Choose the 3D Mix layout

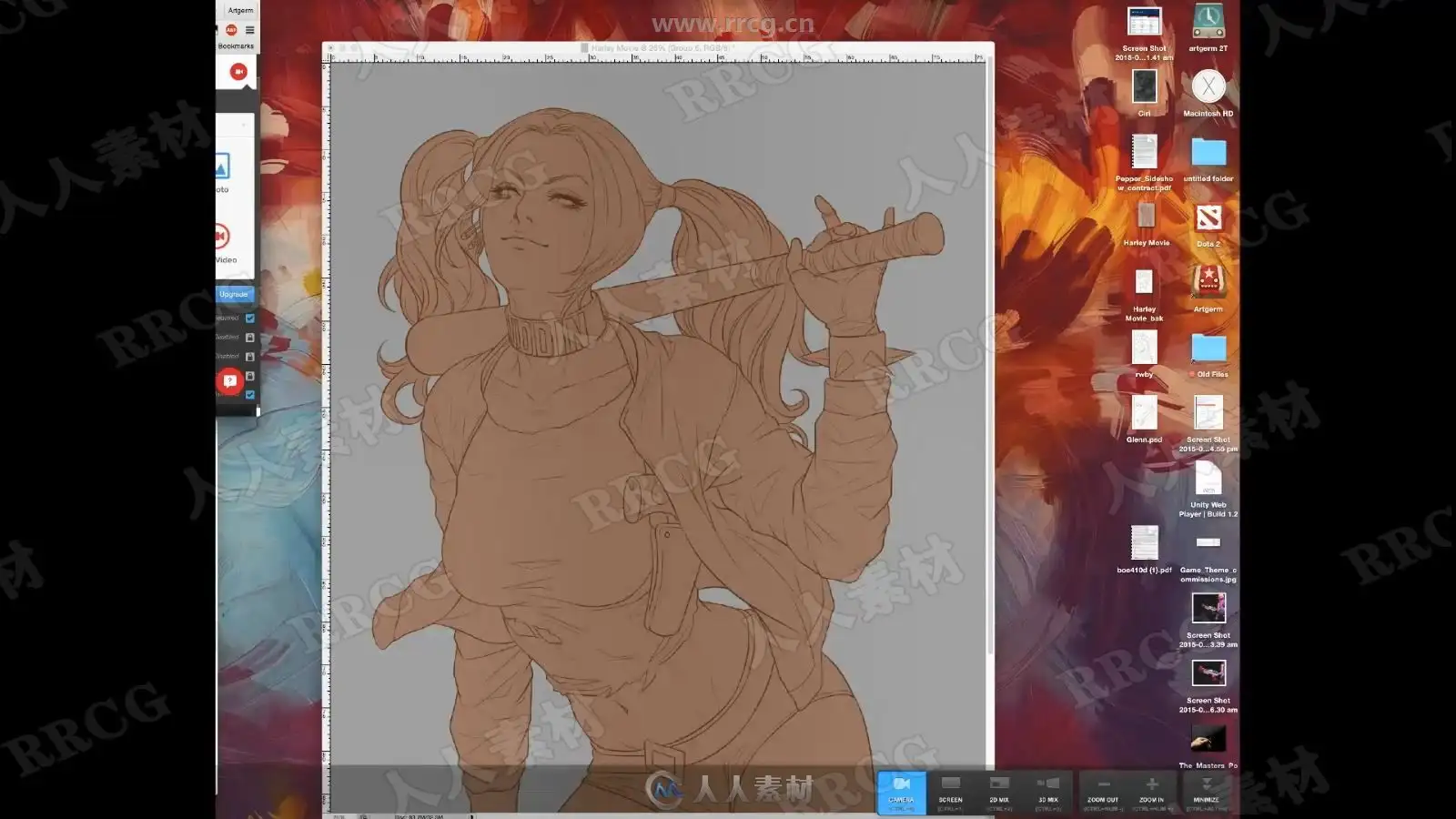(x=1047, y=793)
